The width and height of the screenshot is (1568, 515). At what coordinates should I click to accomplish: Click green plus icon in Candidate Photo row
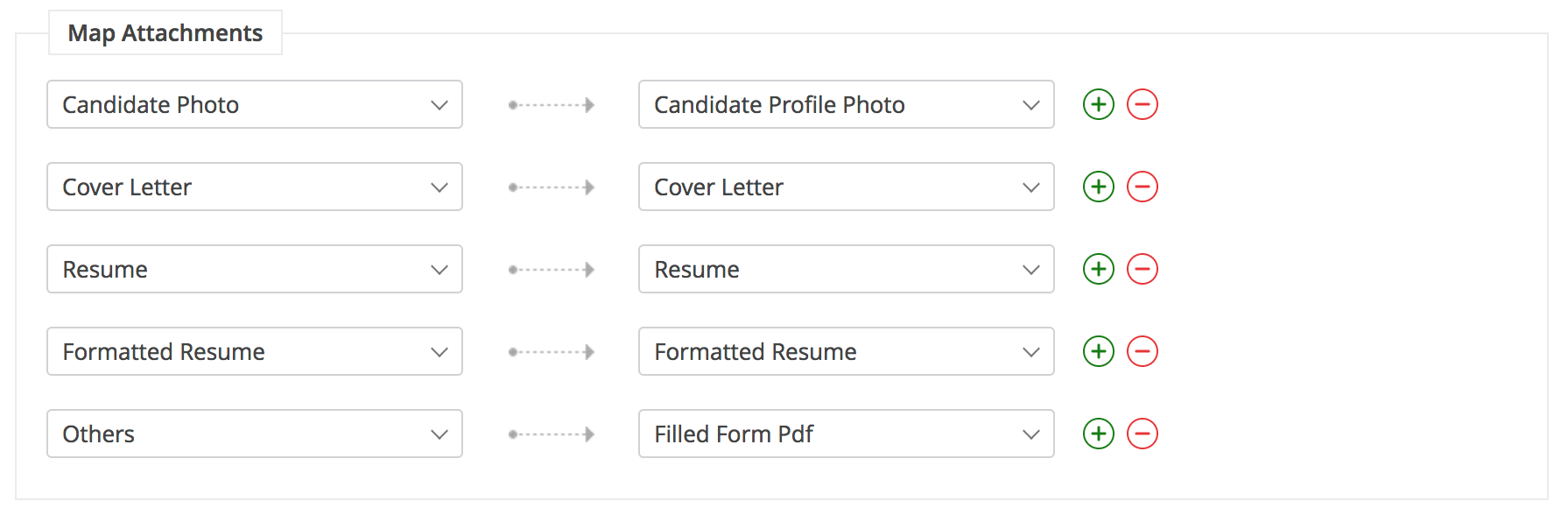(x=1098, y=104)
